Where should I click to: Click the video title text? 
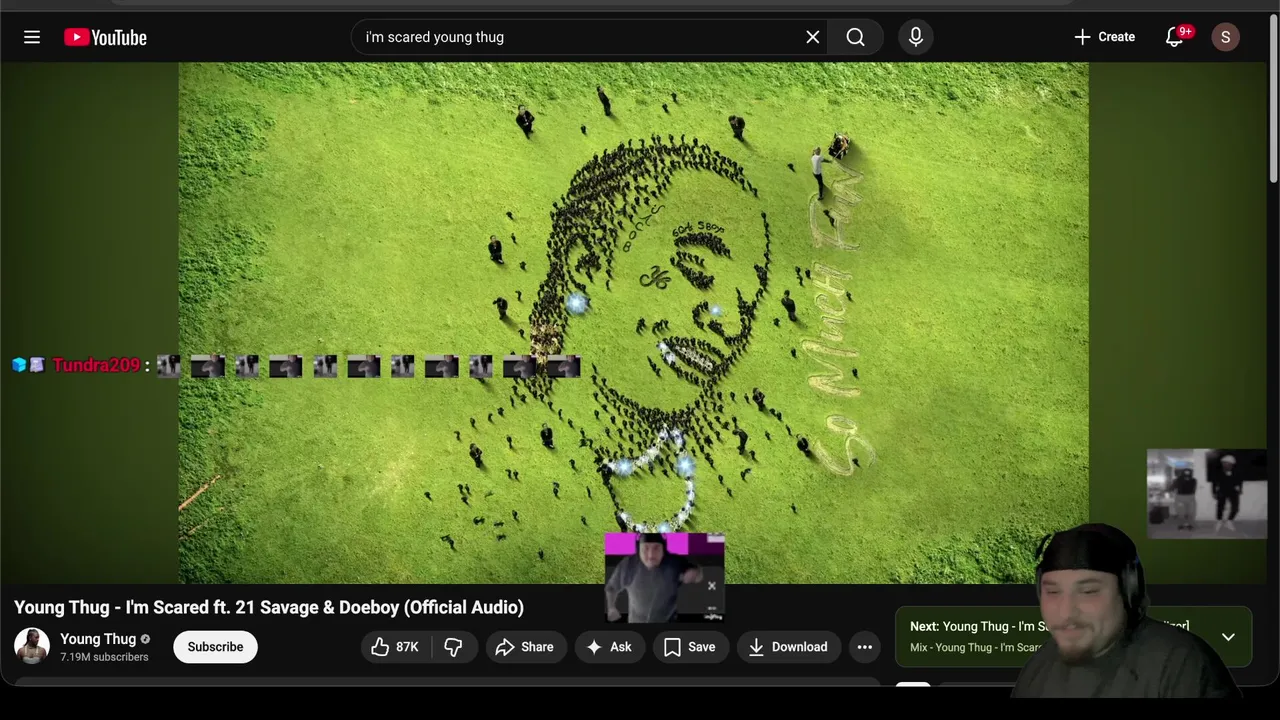click(269, 607)
